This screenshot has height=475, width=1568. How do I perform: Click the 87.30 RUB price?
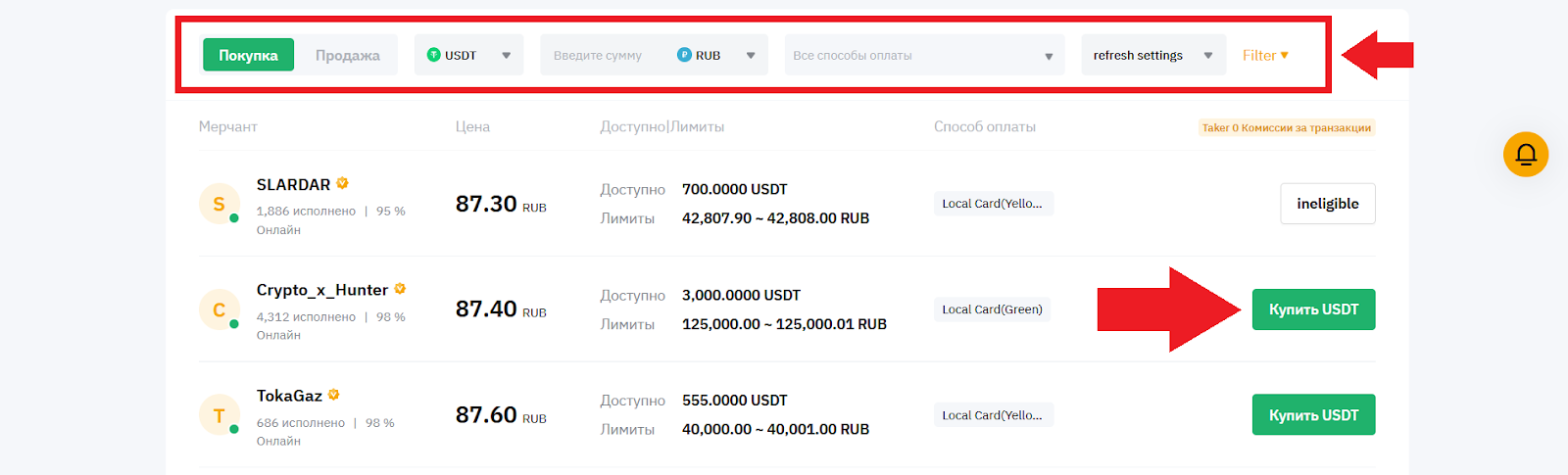click(501, 204)
